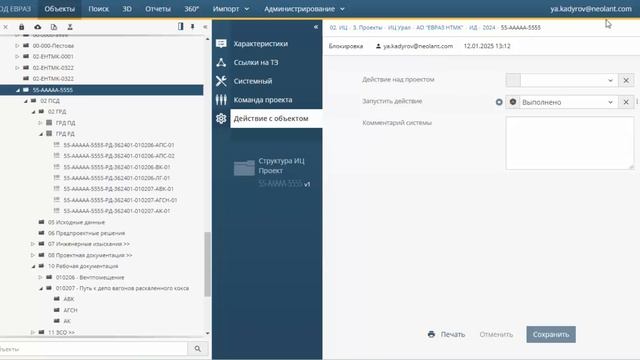Open the Действие над проектом dropdown
640x360 pixels.
tap(610, 80)
